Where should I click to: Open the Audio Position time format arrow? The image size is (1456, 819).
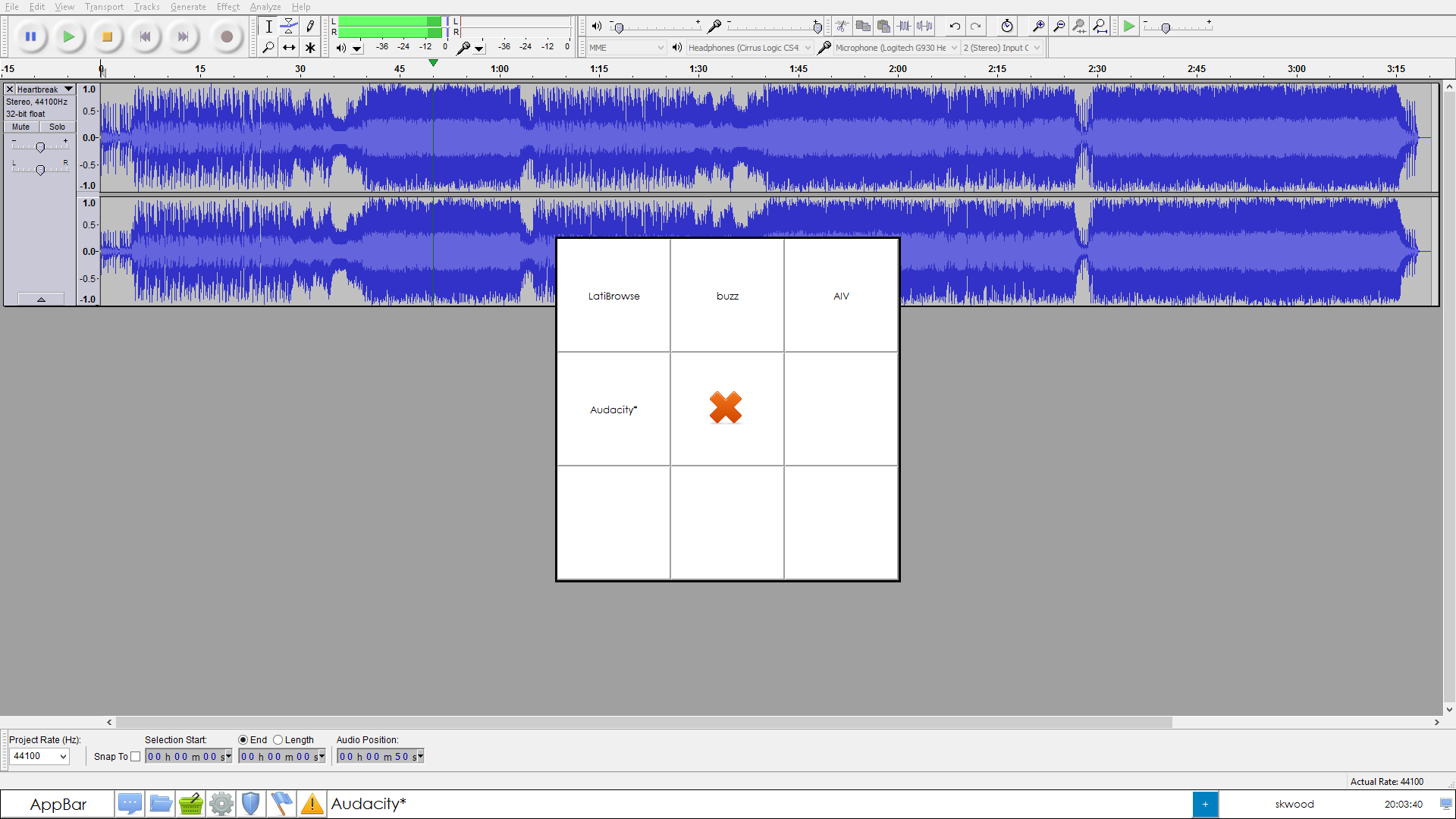(420, 756)
